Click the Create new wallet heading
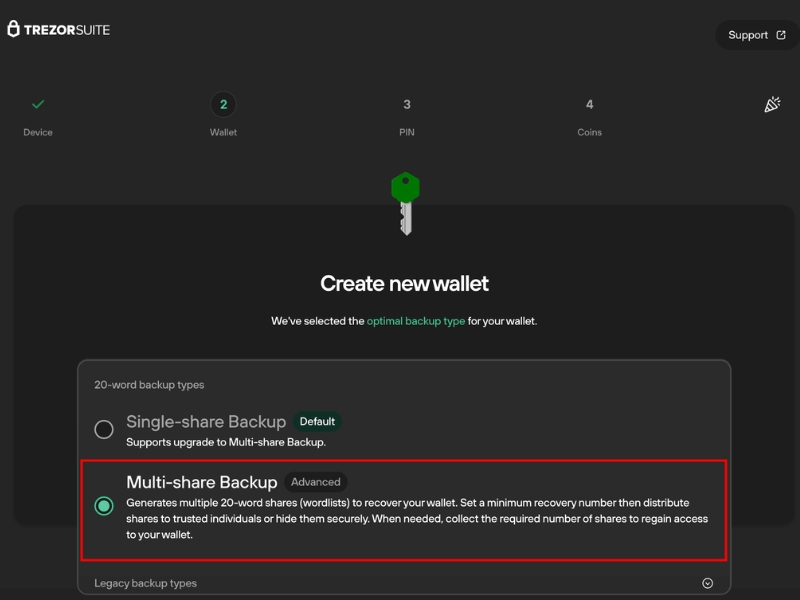800x600 pixels. [404, 284]
